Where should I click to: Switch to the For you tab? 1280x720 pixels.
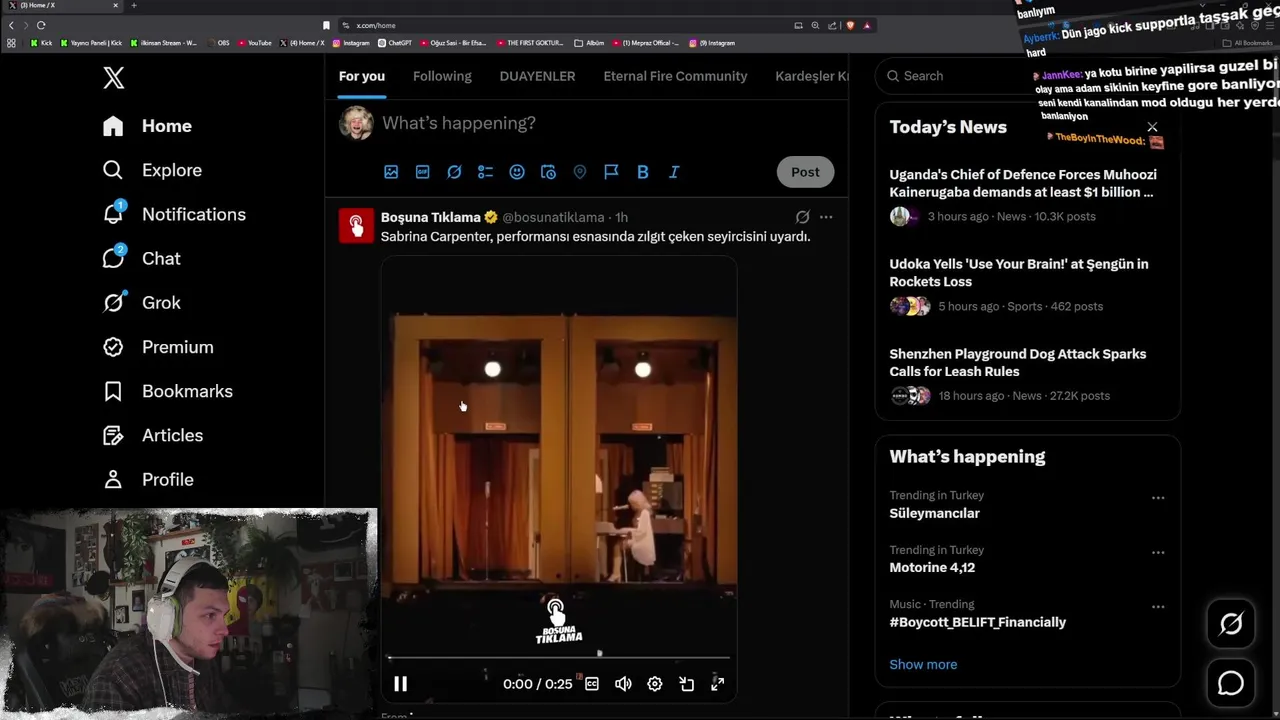(362, 76)
